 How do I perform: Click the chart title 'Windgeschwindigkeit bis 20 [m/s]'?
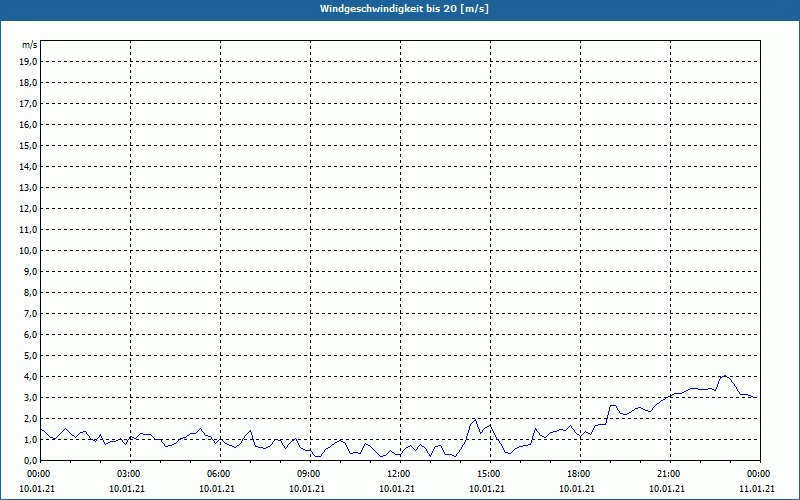404,9
